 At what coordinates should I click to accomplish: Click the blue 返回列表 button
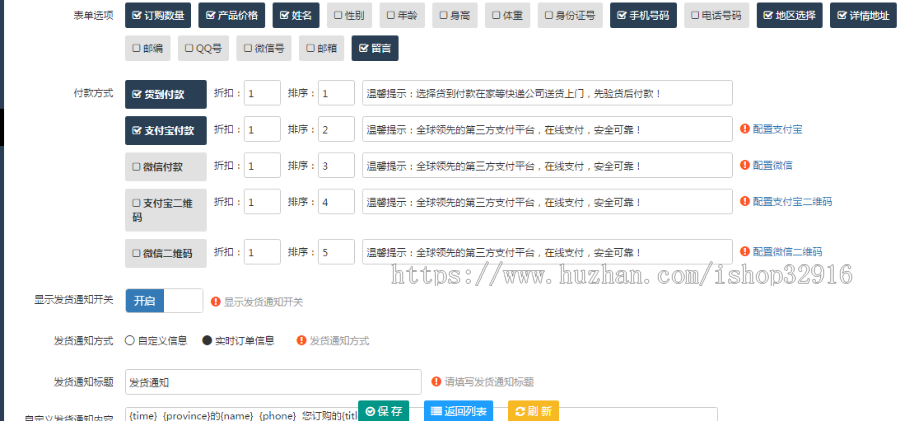pos(458,411)
